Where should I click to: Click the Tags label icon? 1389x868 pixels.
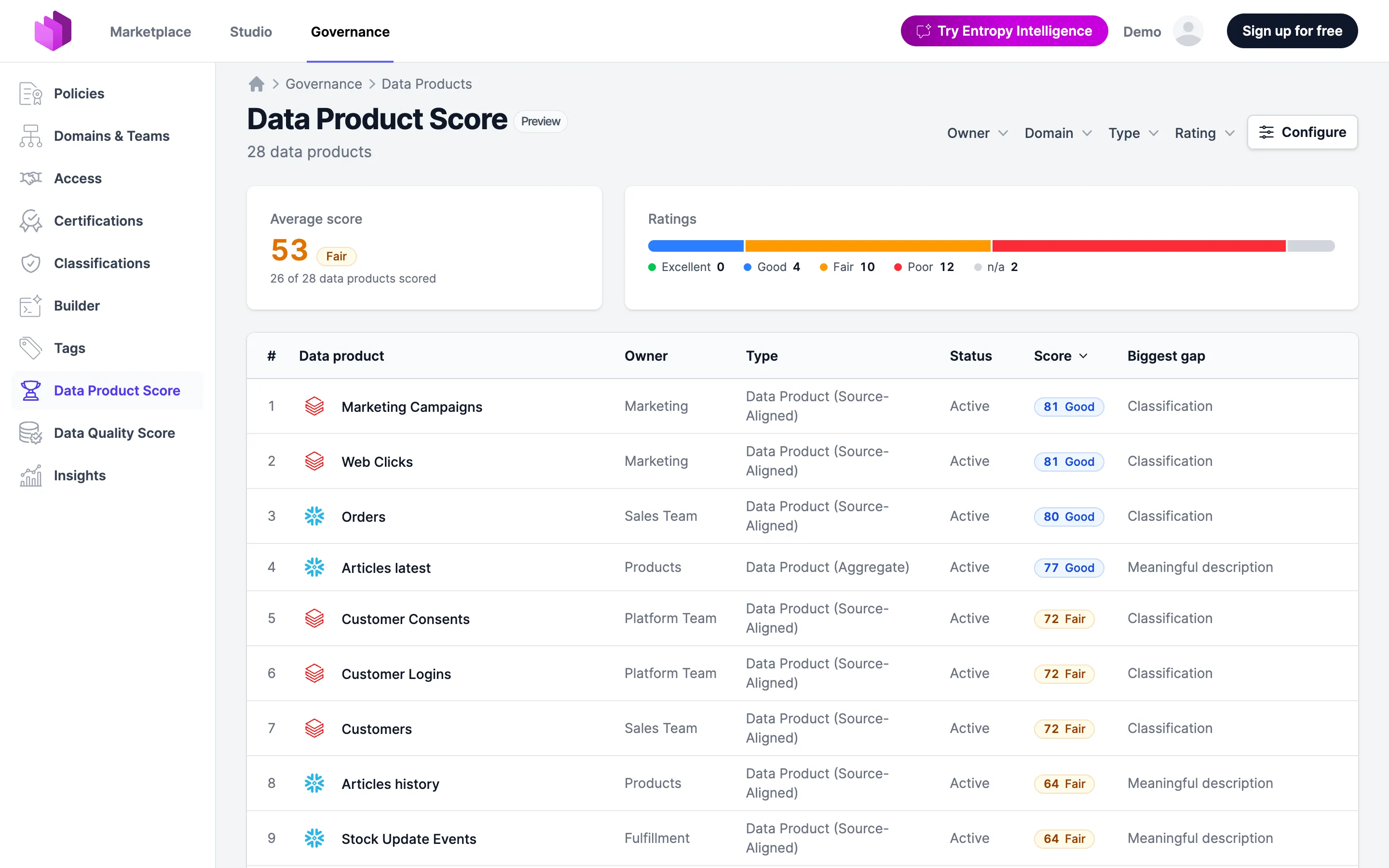pos(30,349)
